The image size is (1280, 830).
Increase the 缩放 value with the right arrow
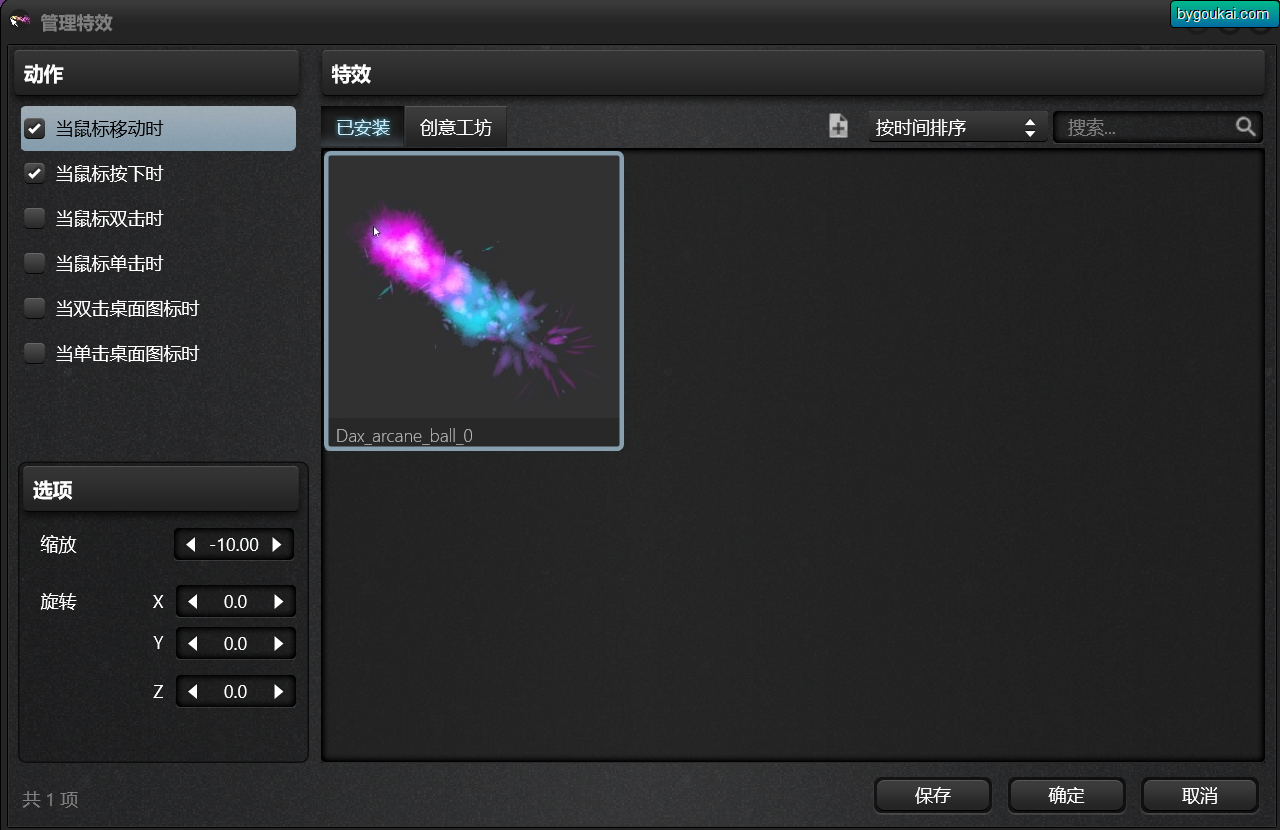point(277,545)
